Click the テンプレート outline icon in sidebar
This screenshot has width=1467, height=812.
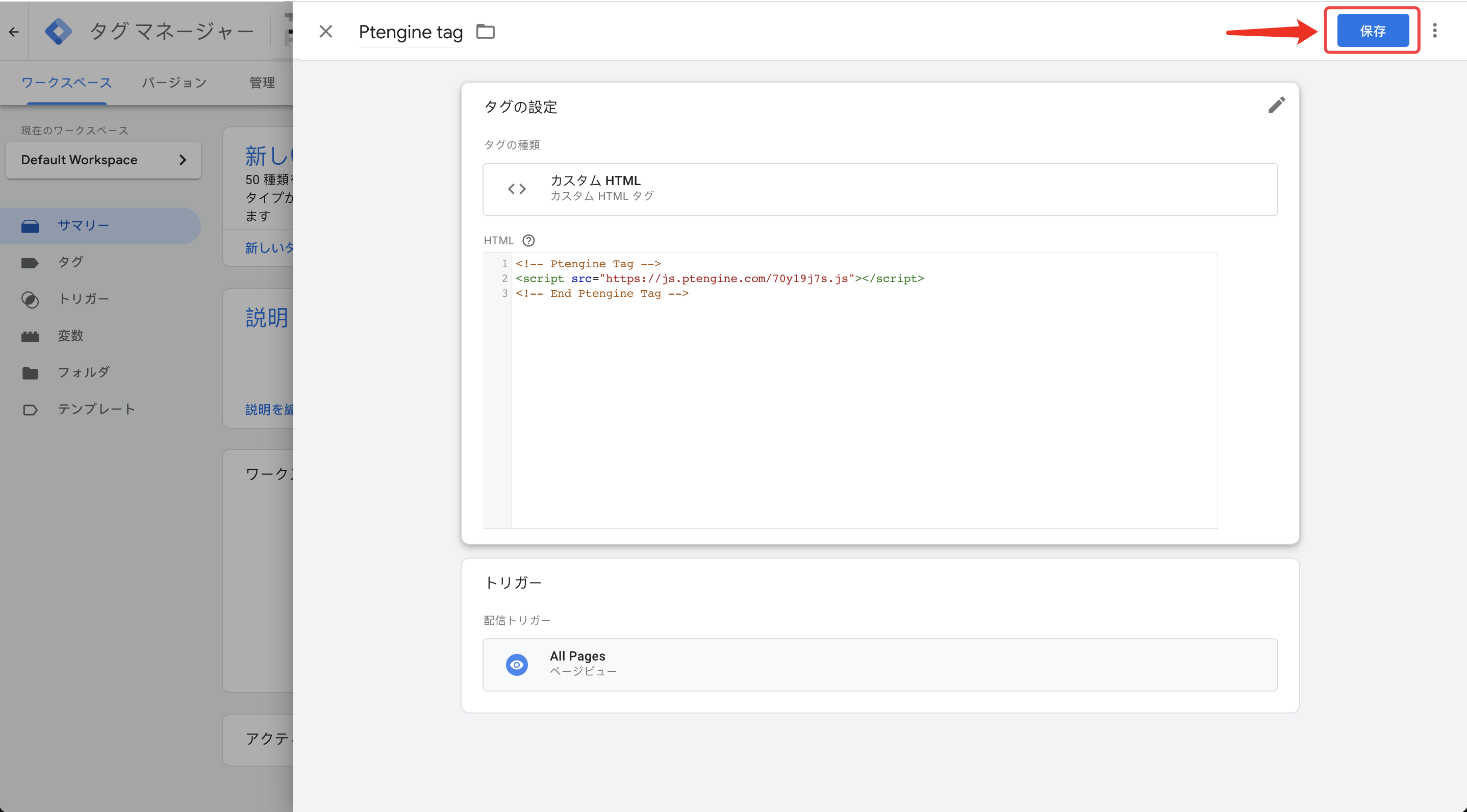[30, 410]
